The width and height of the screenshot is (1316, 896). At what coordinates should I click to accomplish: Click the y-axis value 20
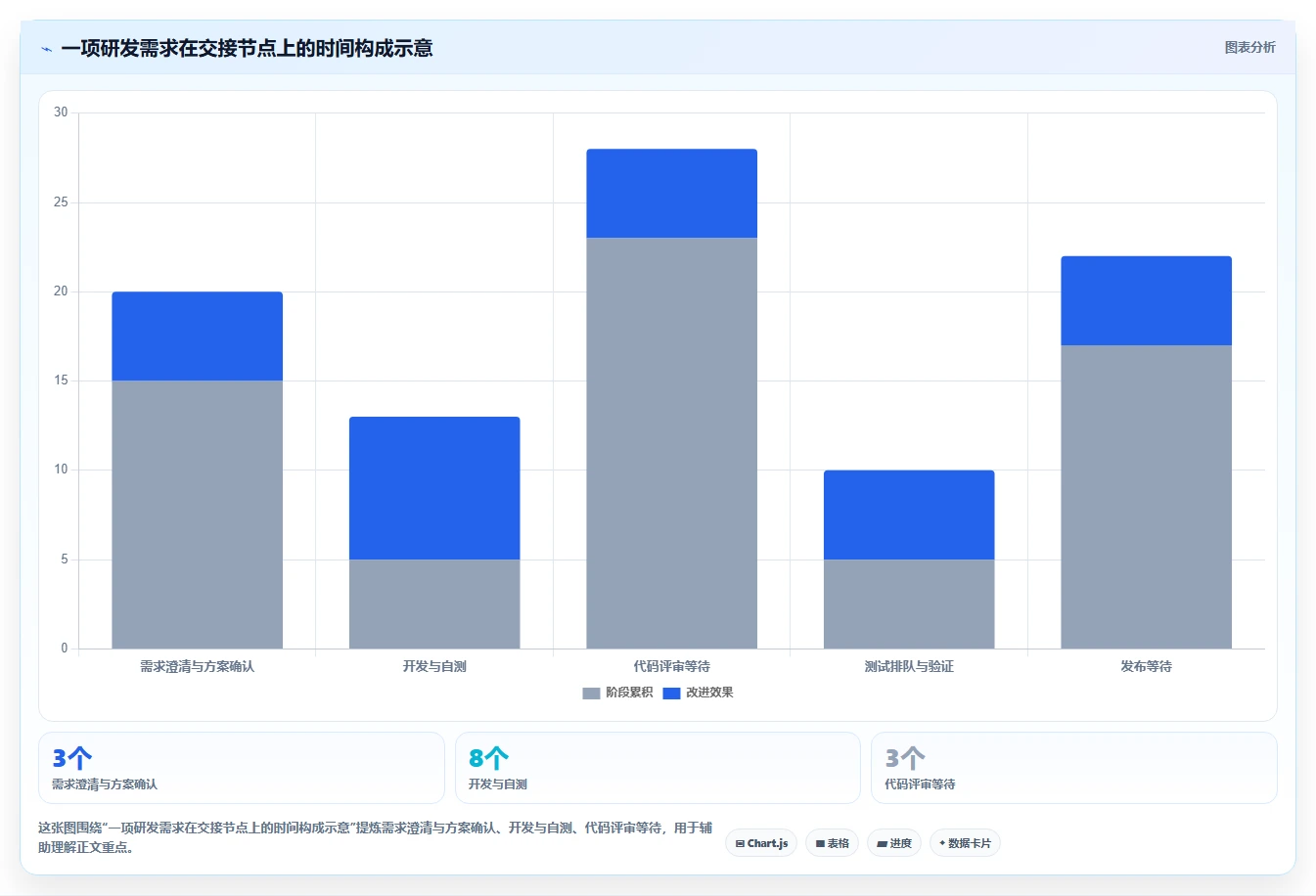coord(61,291)
